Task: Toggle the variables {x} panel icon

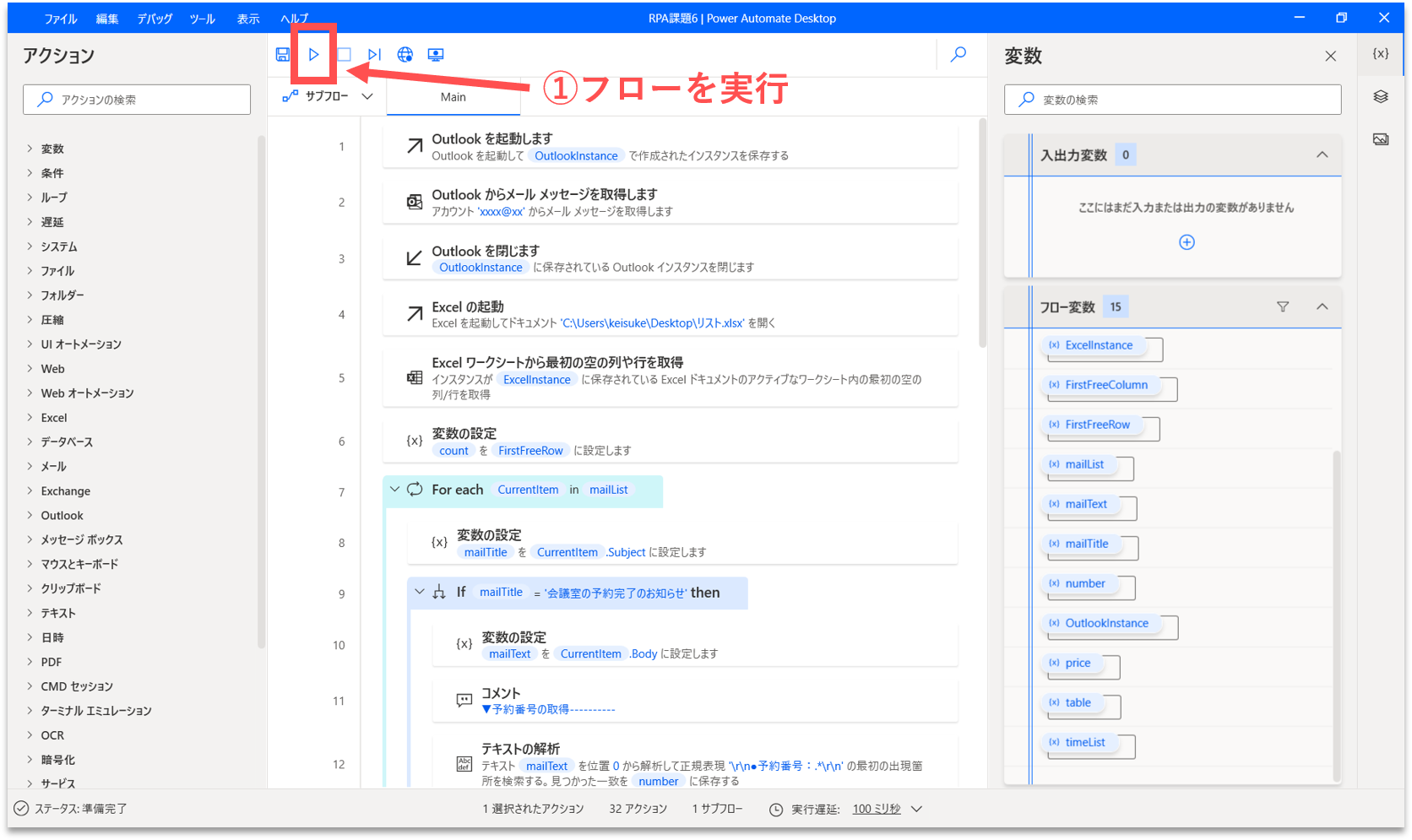Action: pos(1381,53)
